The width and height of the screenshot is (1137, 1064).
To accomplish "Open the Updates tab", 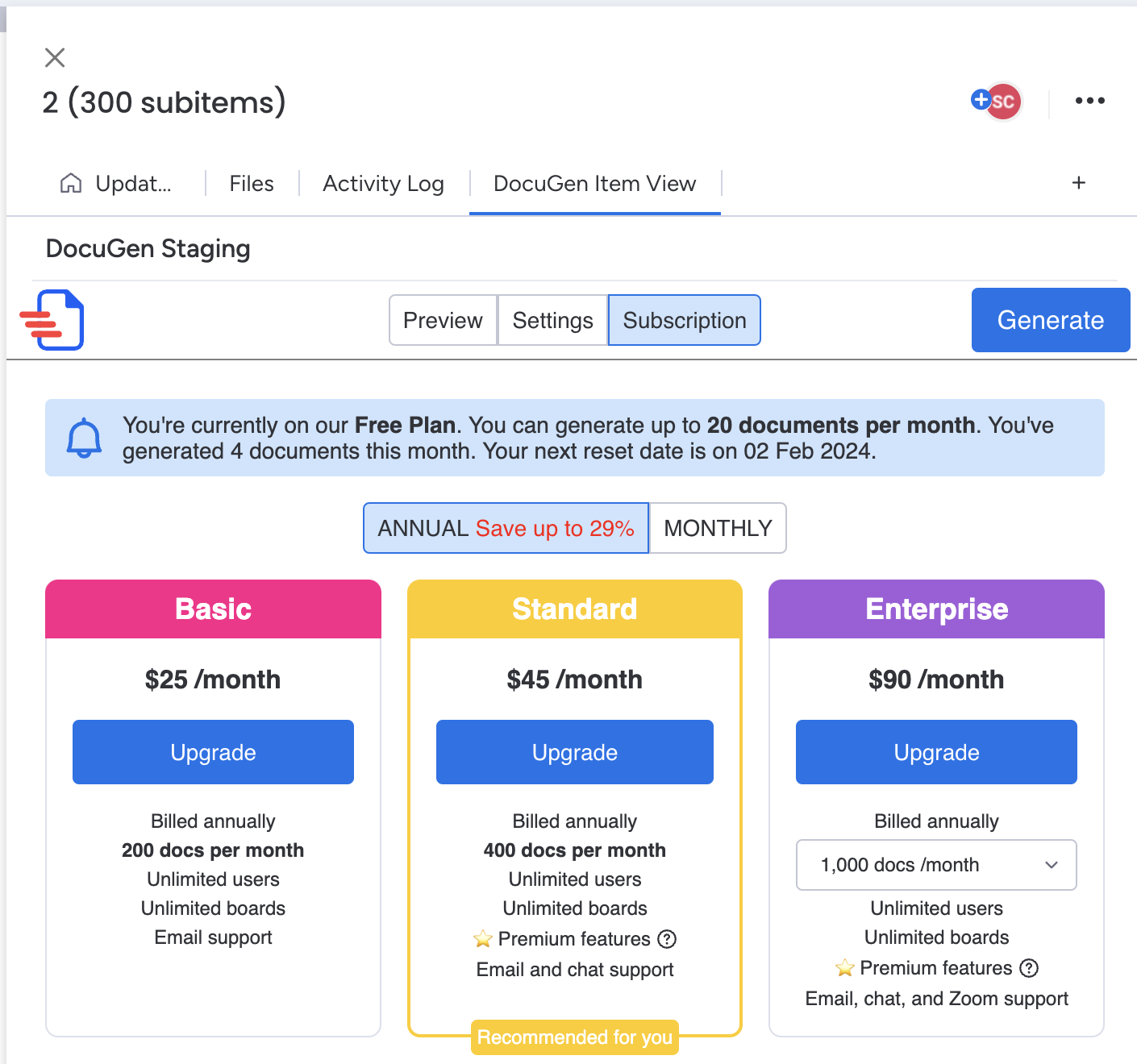I will (118, 184).
